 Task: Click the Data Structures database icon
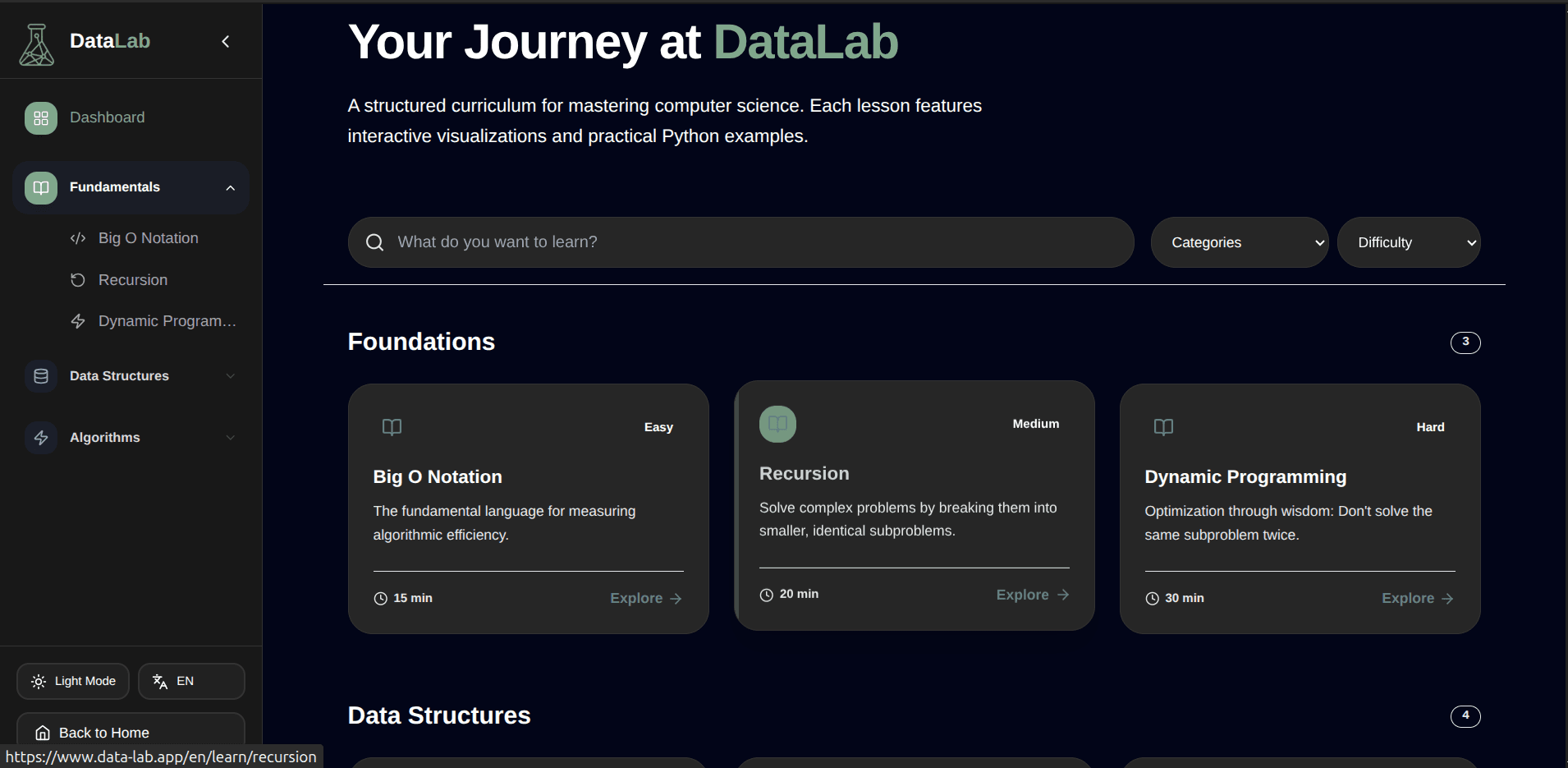tap(40, 375)
